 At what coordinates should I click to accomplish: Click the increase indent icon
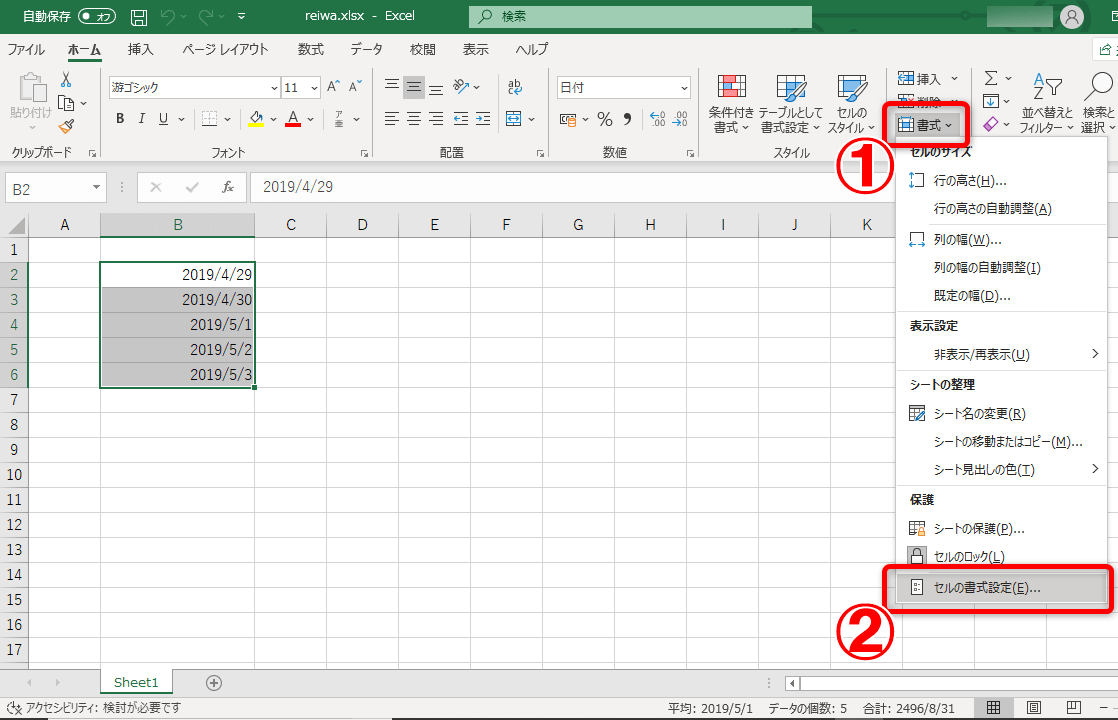point(483,119)
